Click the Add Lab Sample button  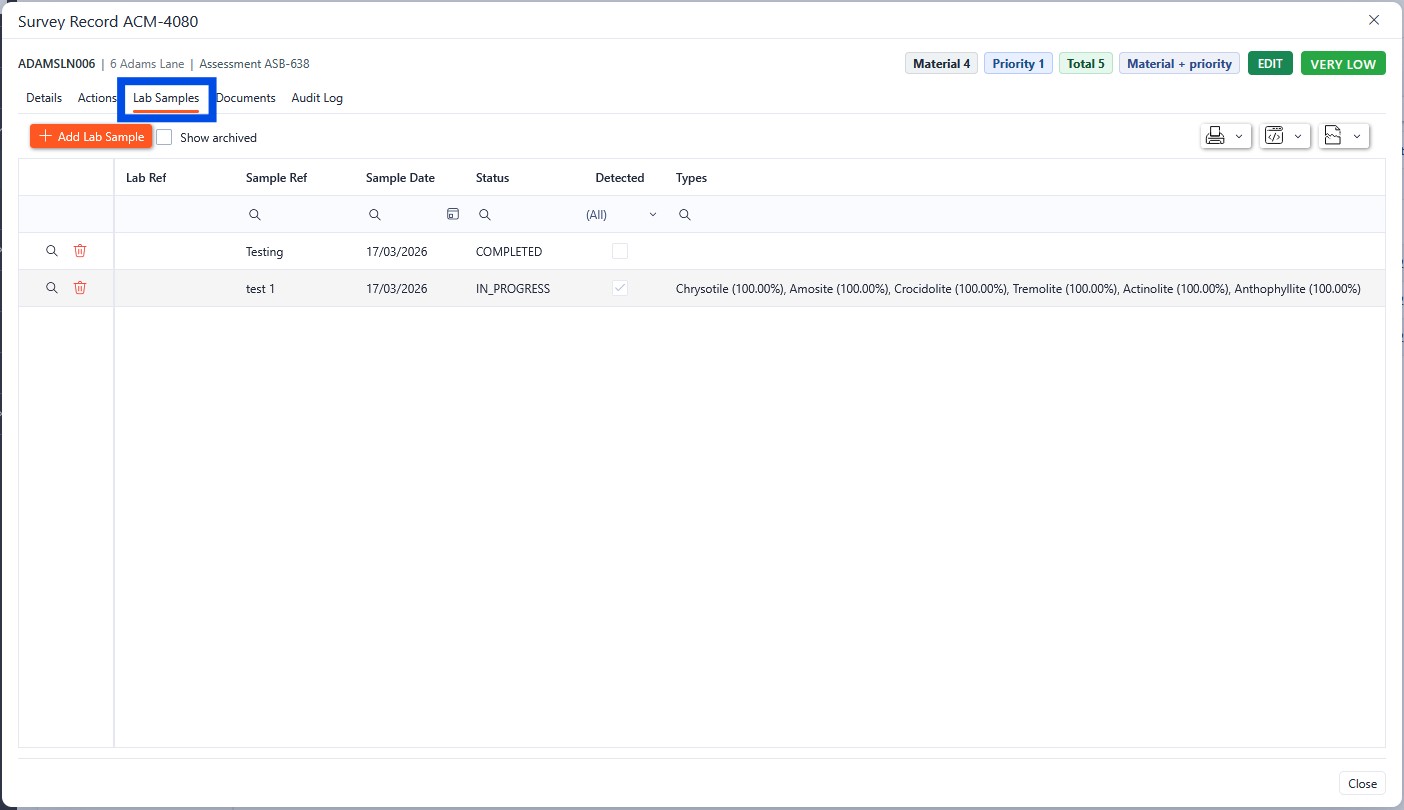click(91, 137)
